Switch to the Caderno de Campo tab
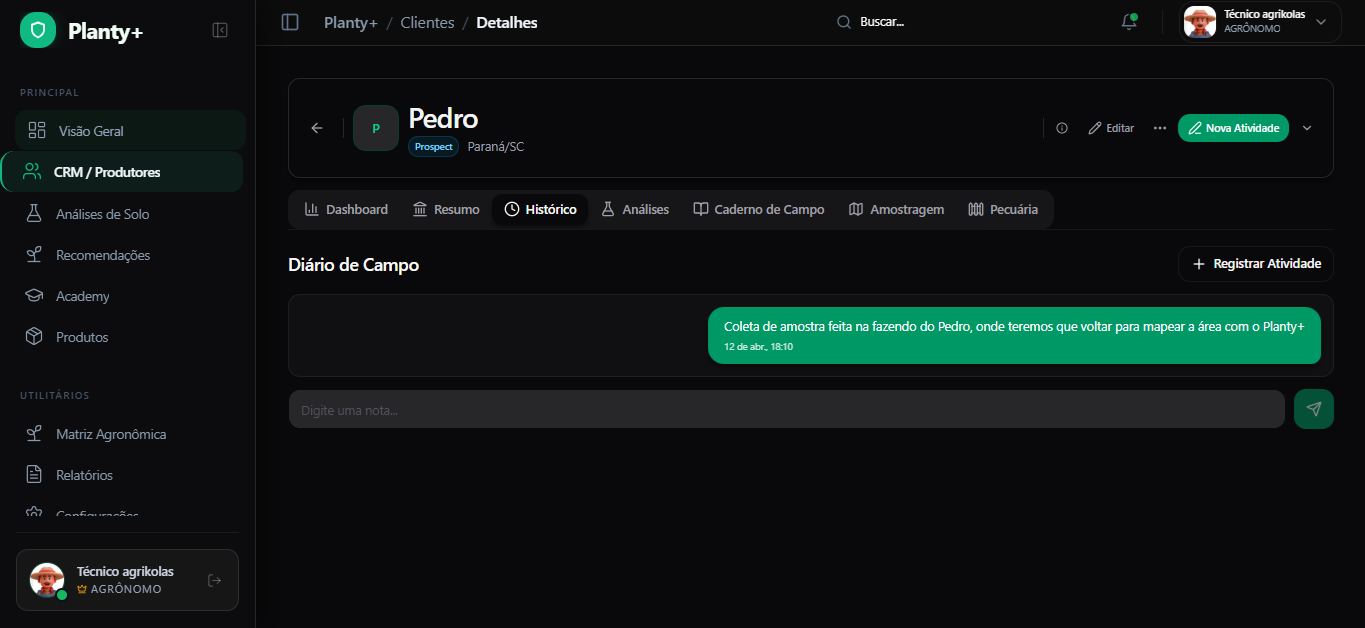This screenshot has height=628, width=1365. click(x=759, y=210)
